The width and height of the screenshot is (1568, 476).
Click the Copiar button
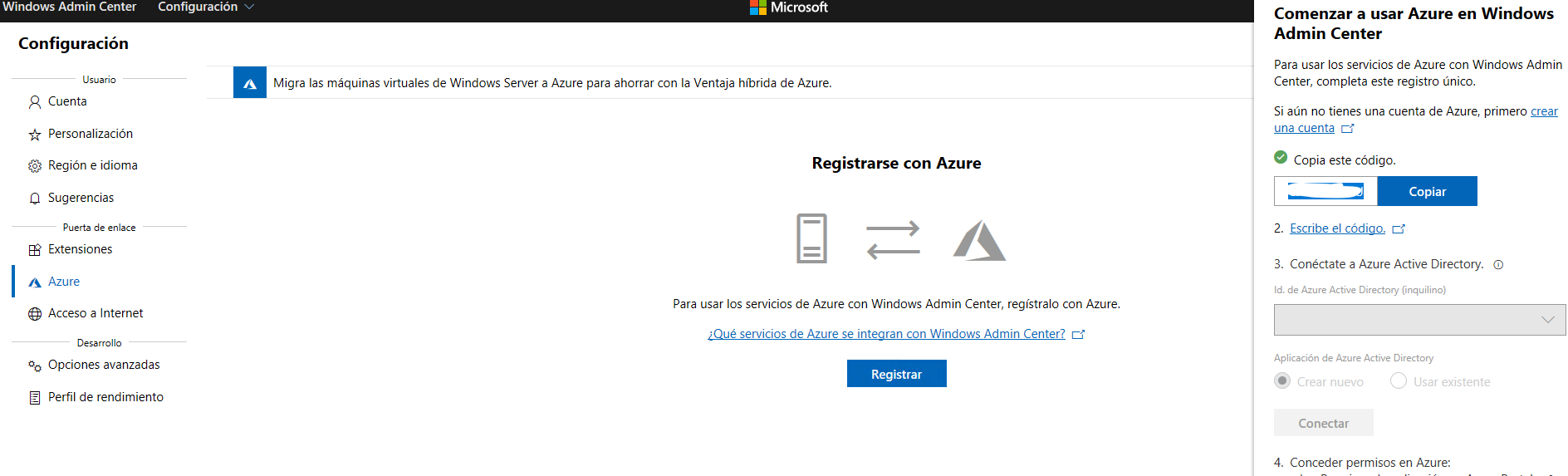[1427, 191]
